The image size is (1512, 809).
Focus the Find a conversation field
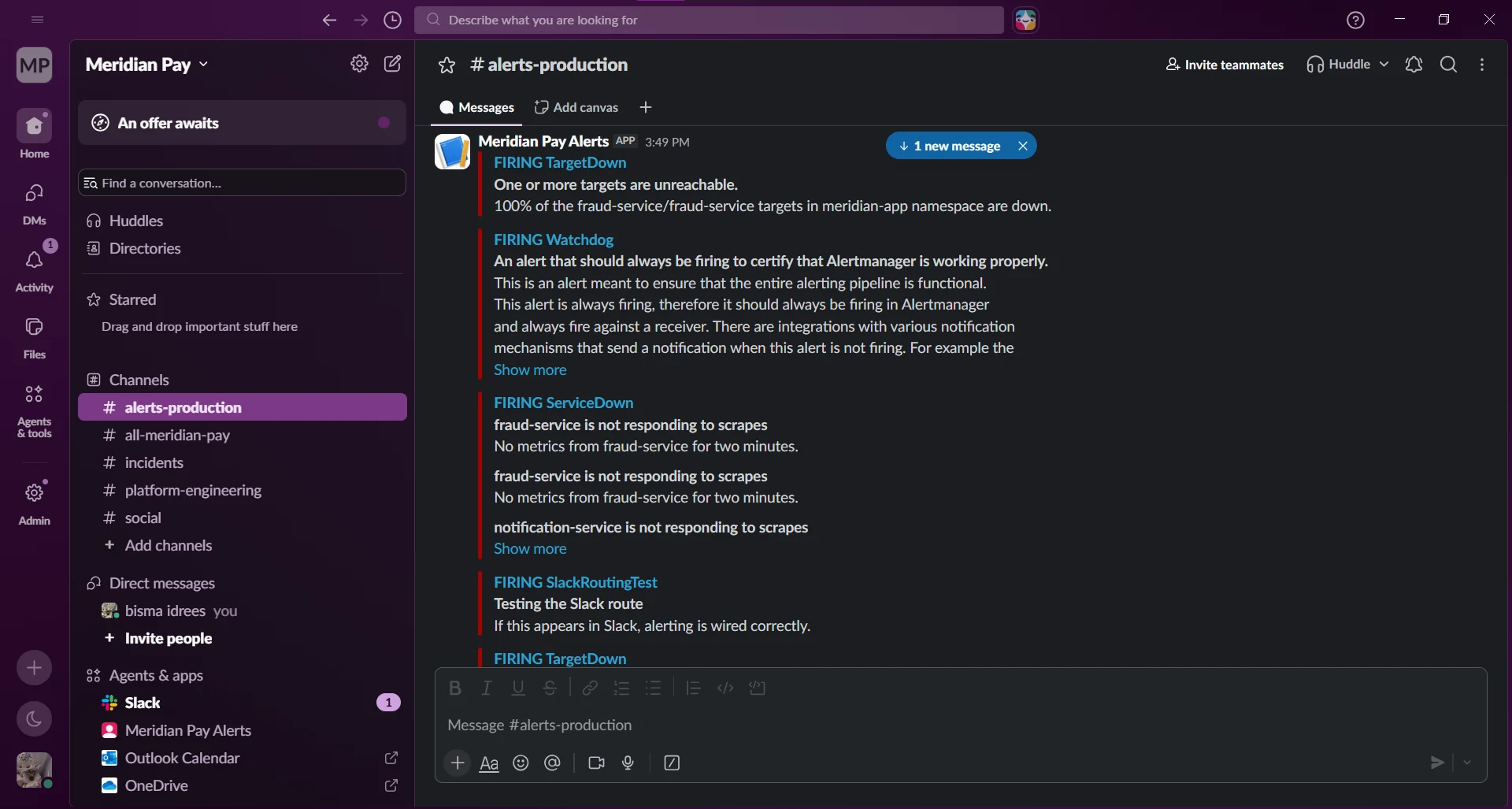click(242, 183)
